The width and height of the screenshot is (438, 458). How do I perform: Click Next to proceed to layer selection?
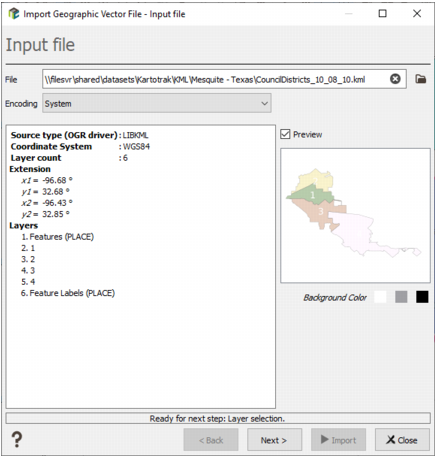click(274, 440)
